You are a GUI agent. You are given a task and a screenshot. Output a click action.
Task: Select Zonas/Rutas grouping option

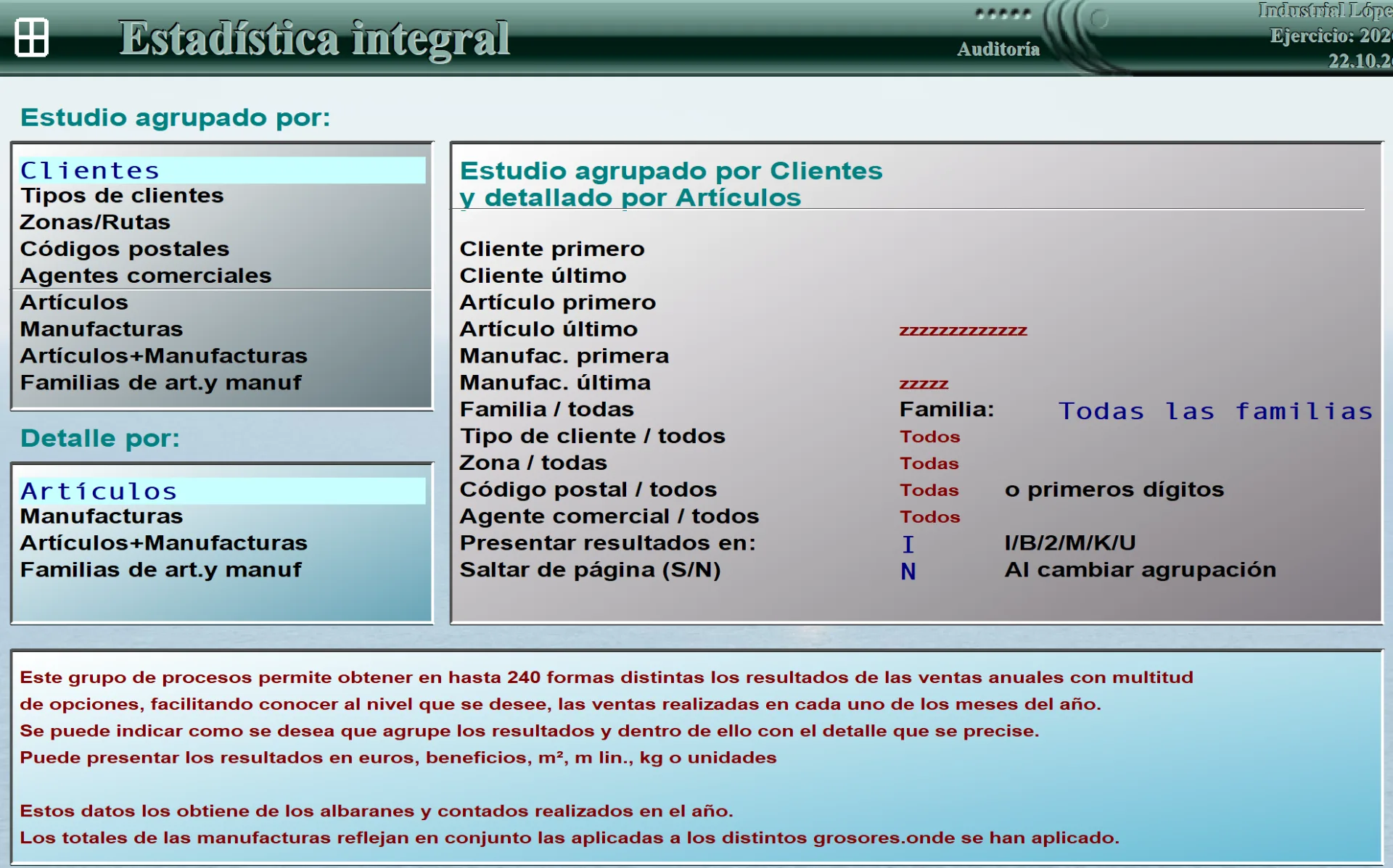95,223
